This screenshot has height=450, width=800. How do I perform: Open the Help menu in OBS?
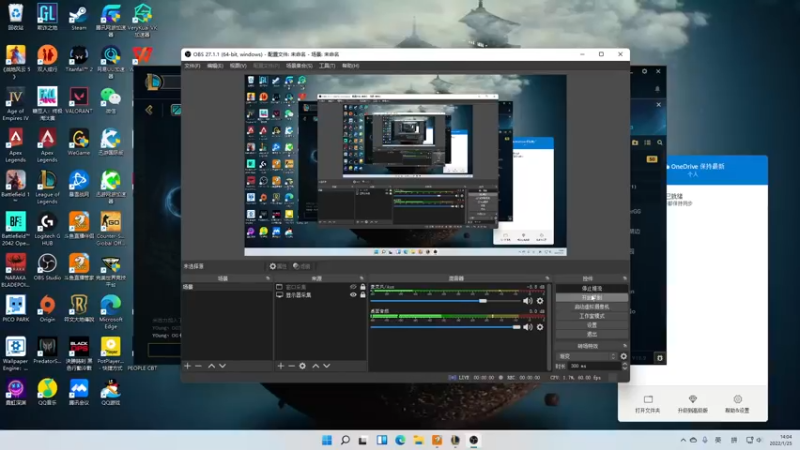click(350, 66)
